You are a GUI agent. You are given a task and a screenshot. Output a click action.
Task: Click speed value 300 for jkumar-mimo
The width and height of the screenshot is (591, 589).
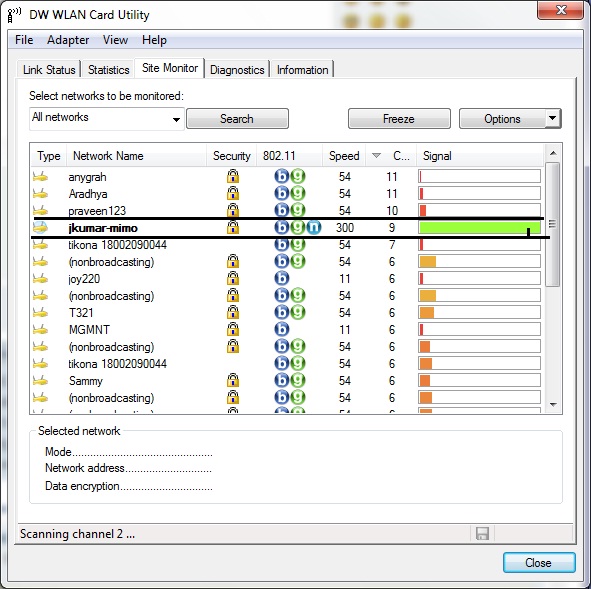click(345, 228)
